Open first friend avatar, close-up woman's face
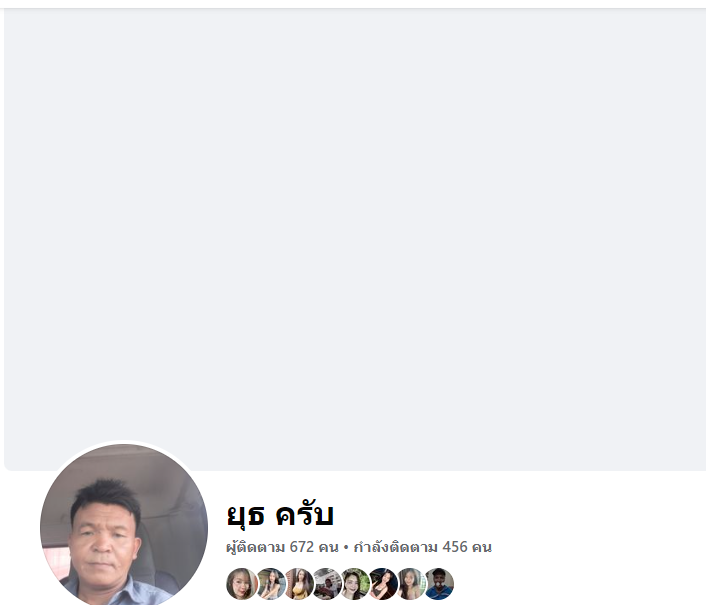Viewport: 706px width, 605px height. (242, 584)
